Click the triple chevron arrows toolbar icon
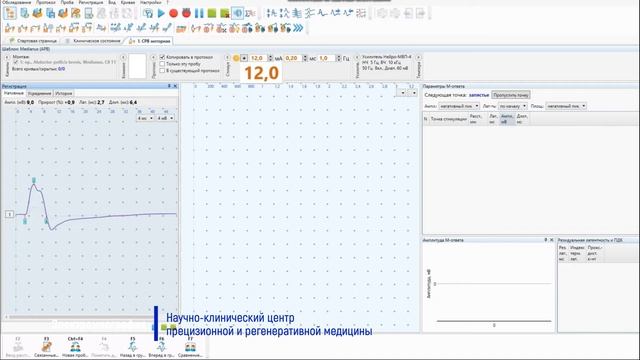640x360 pixels. click(298, 28)
